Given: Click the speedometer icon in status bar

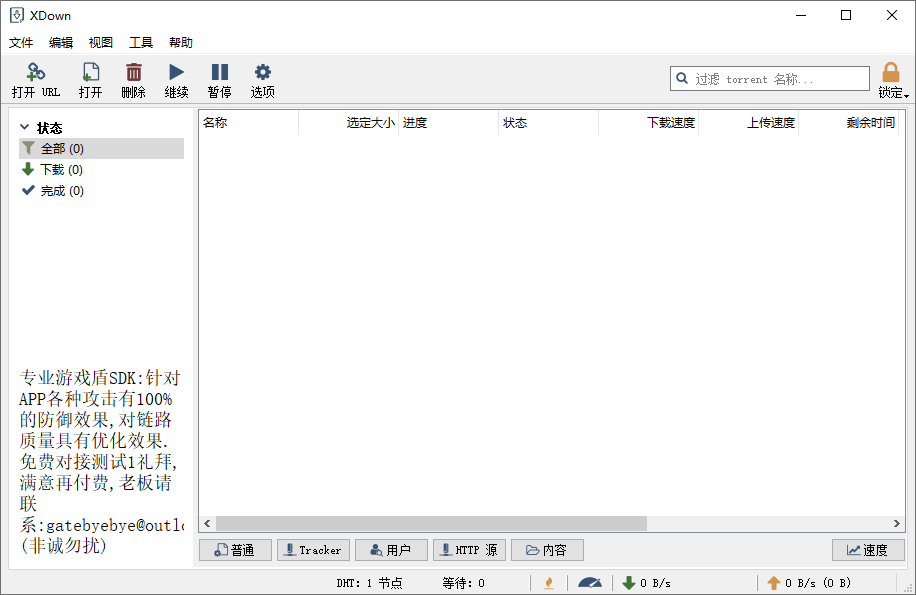Looking at the screenshot, I should coord(590,583).
